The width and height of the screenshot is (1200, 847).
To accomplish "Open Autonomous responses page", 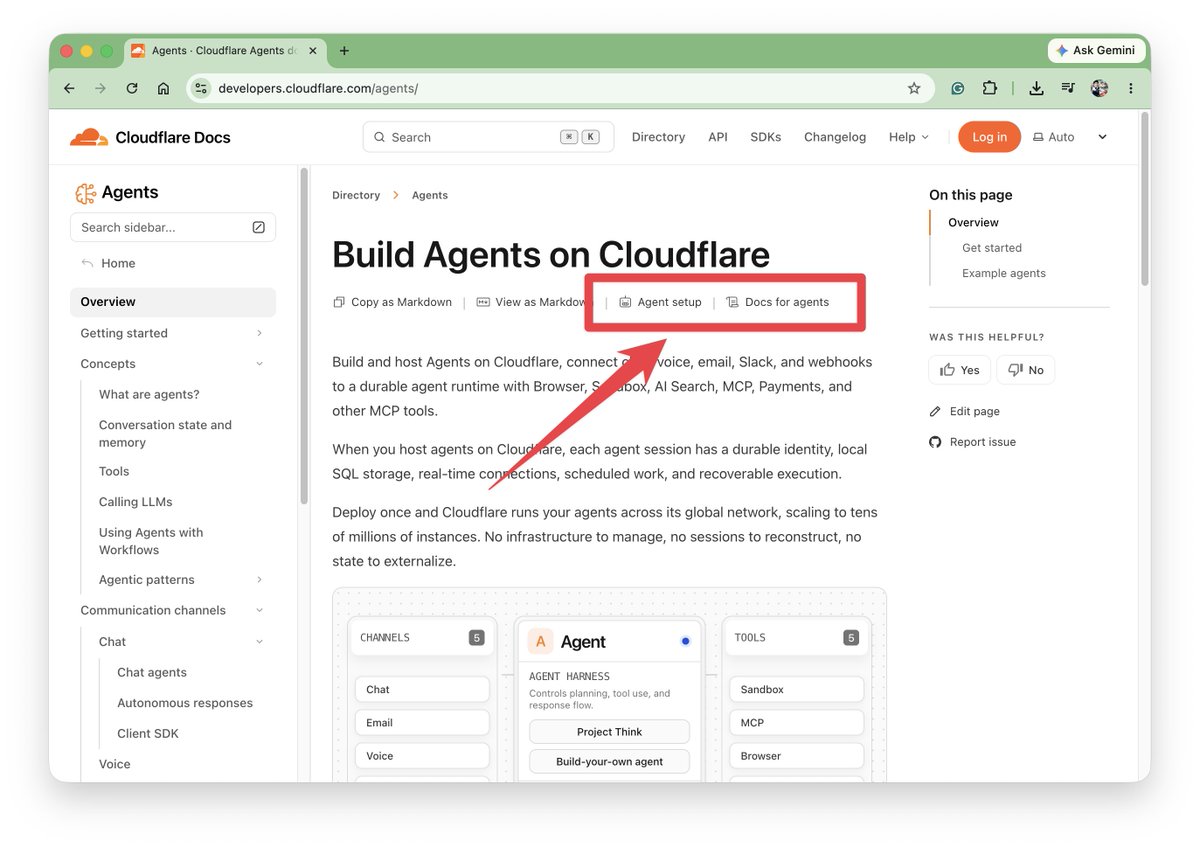I will tap(185, 703).
